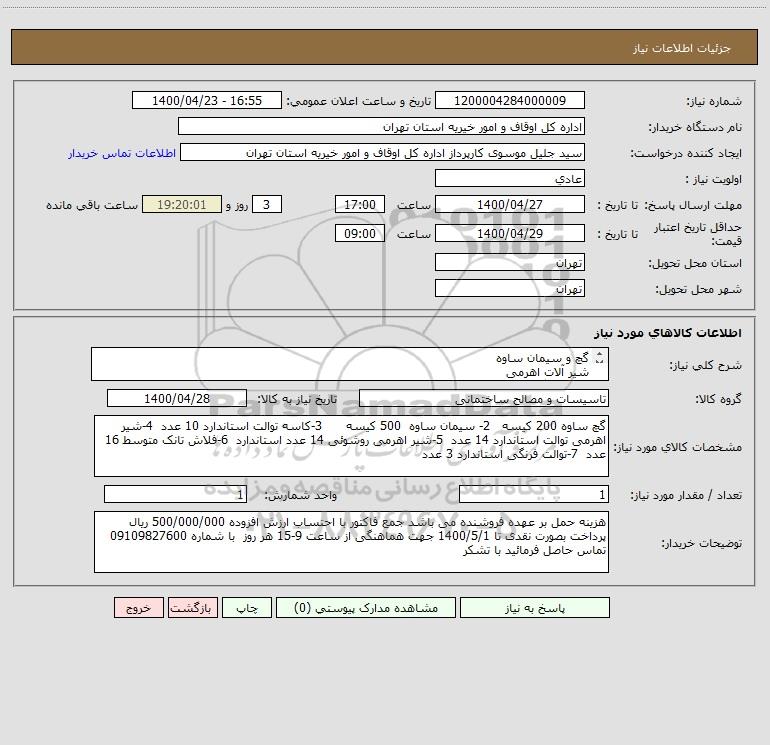The width and height of the screenshot is (770, 745).
Task: Click the تاریخ و ساعت اعلان عمومی label
Action: tap(358, 101)
